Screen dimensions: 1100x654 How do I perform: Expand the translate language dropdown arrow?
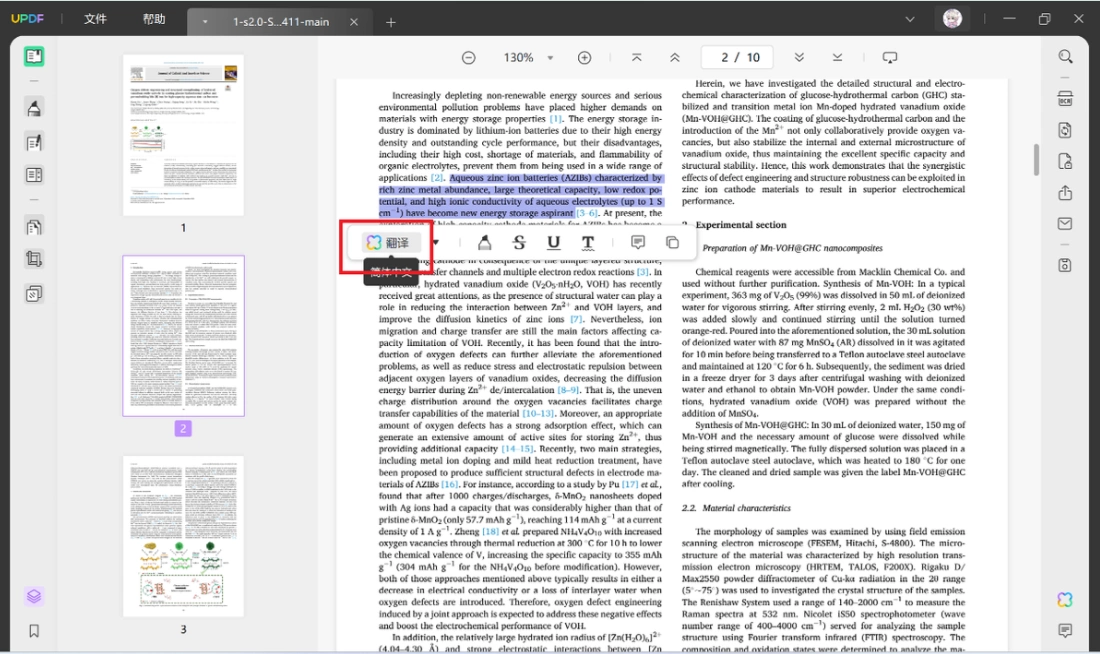(436, 243)
